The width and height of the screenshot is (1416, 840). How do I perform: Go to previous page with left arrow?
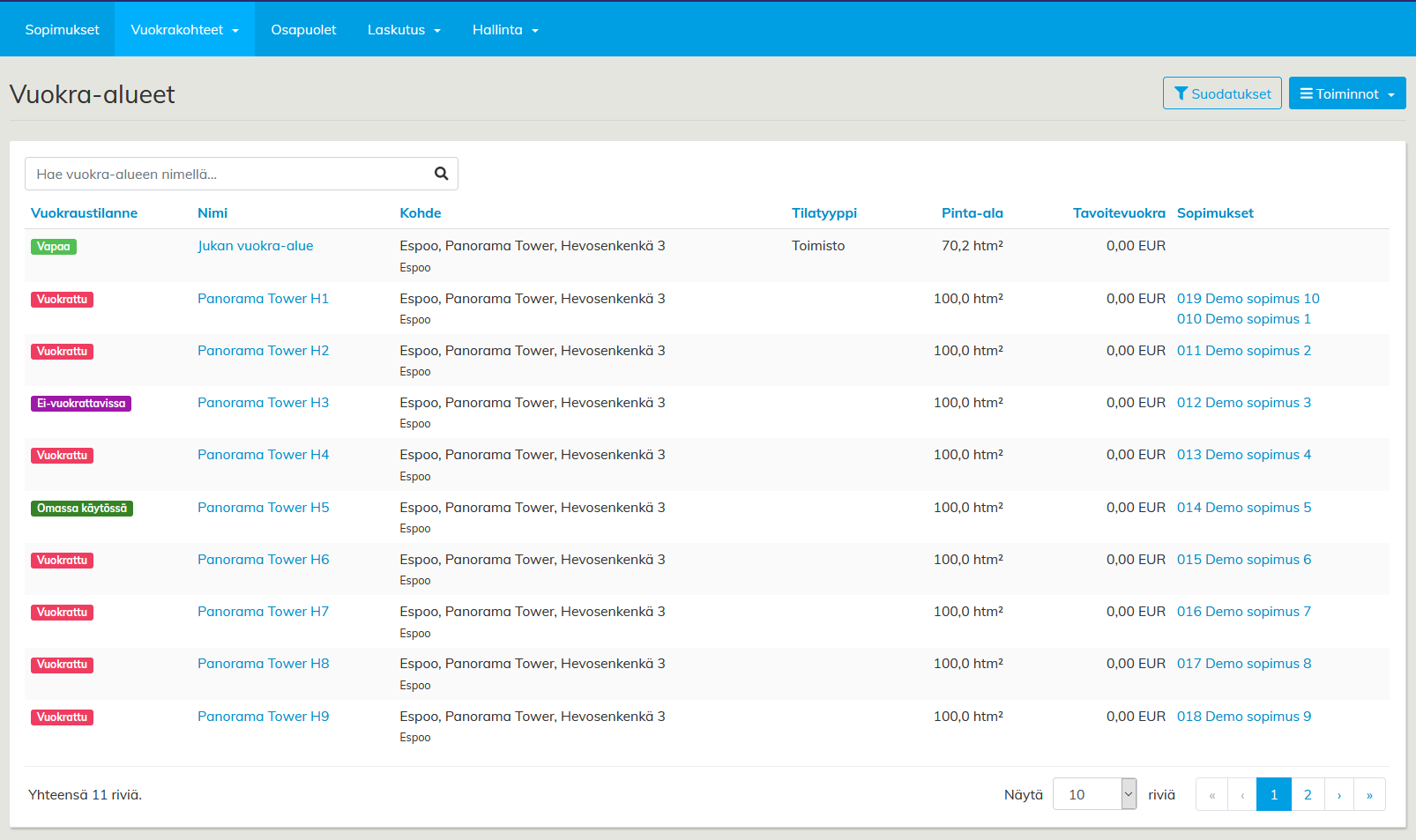[x=1242, y=794]
